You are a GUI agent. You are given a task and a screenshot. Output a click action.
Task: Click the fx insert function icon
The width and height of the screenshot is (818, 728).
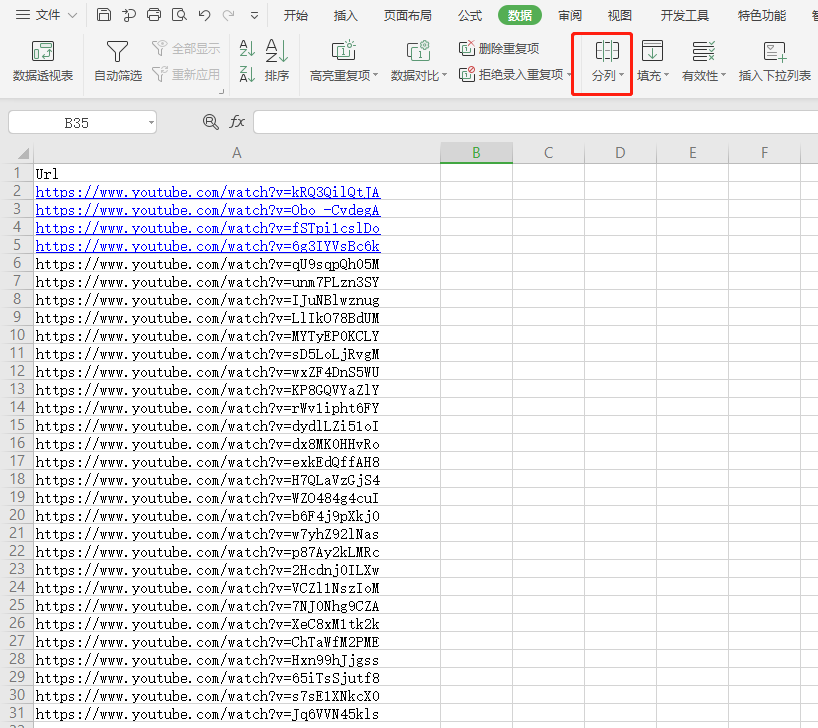tap(237, 122)
